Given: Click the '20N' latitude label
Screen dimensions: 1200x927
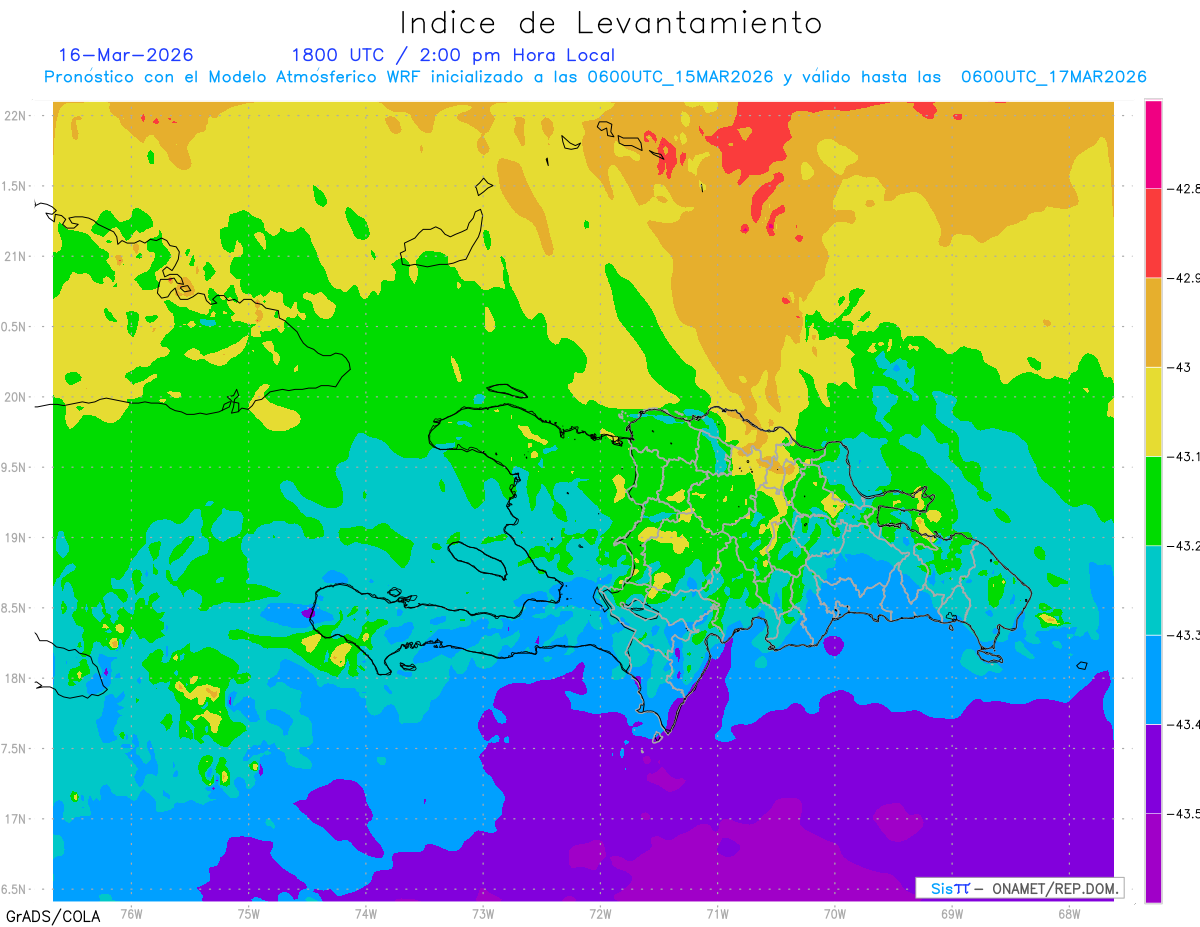Looking at the screenshot, I should 17,397.
